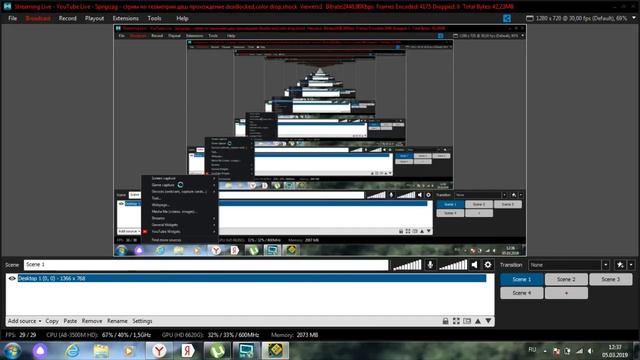This screenshot has width=640, height=360.
Task: Click the source layout icon
Action: coord(467,321)
